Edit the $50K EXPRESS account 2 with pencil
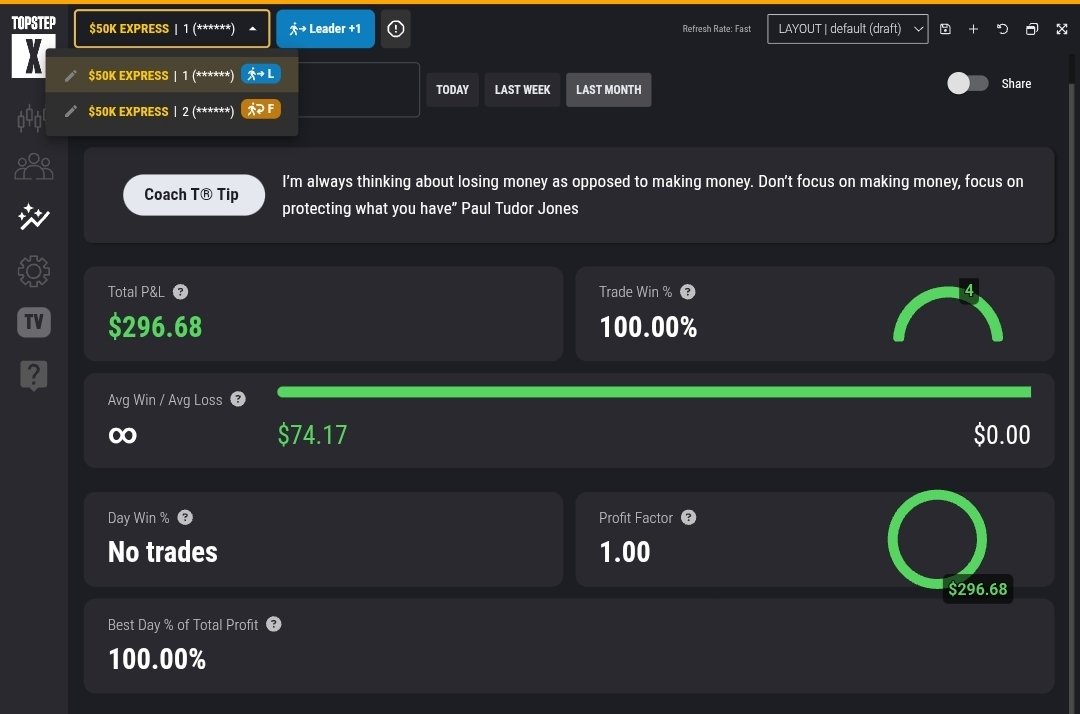 click(x=69, y=111)
